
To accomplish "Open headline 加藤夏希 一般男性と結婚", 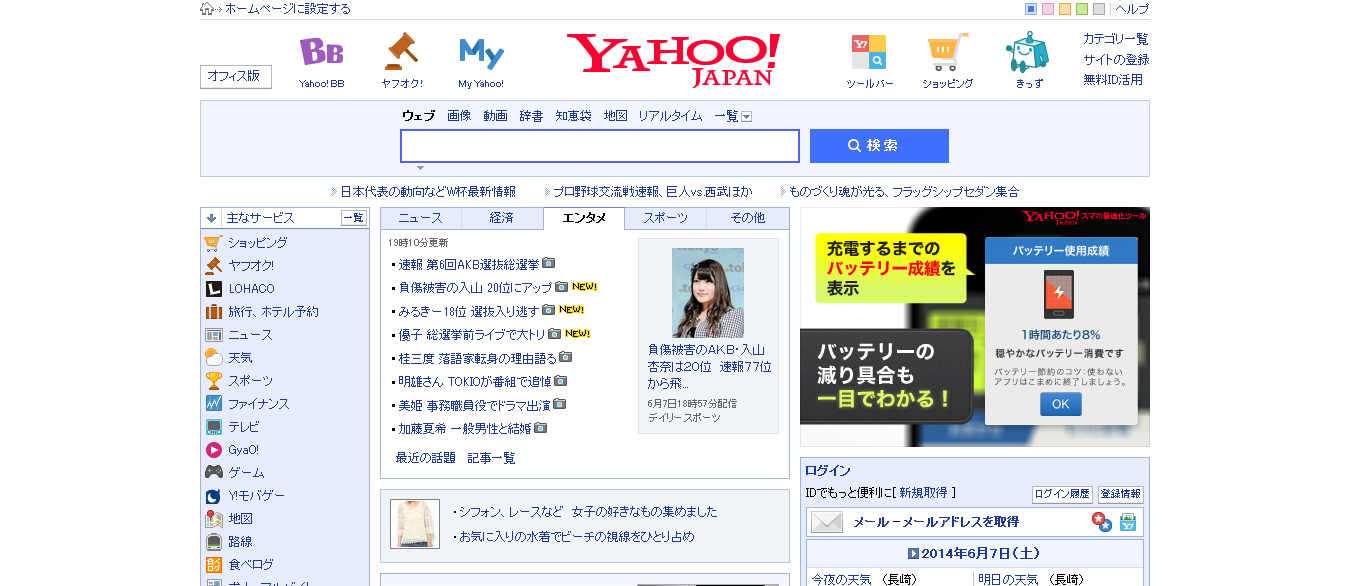I will (x=464, y=428).
